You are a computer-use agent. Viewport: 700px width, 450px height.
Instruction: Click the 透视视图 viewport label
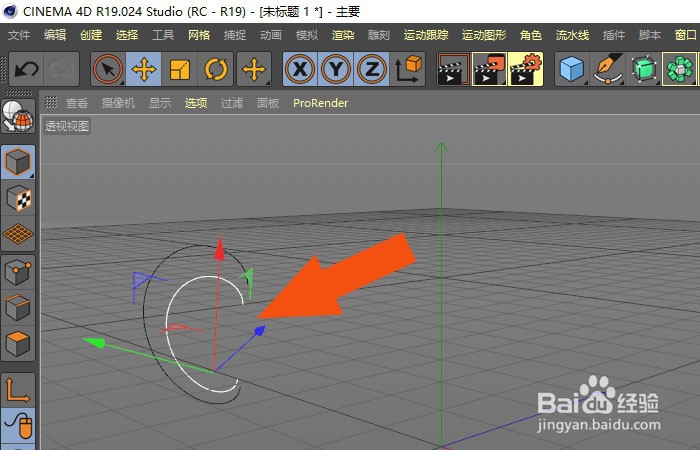coord(67,126)
